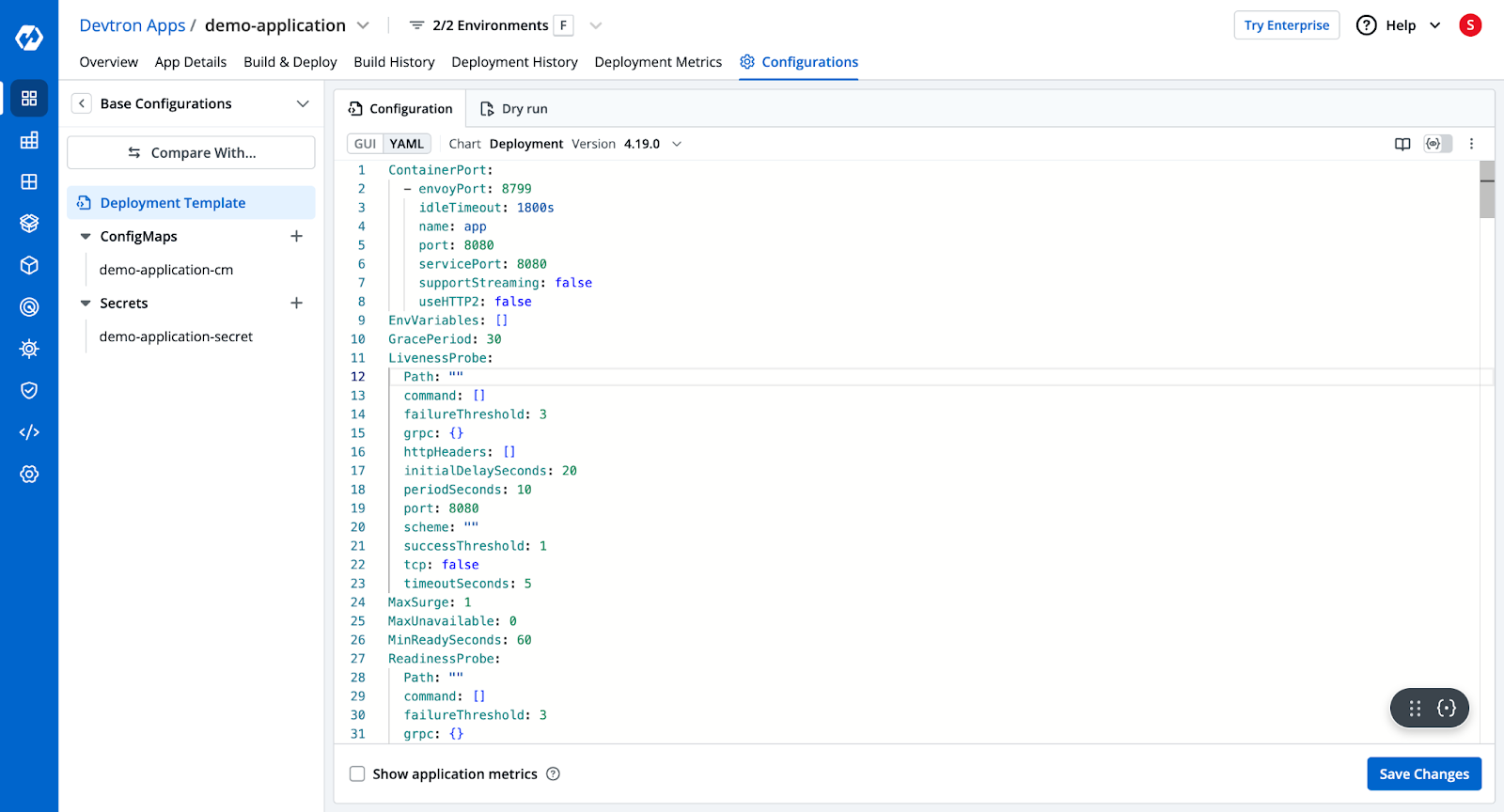This screenshot has width=1504, height=812.
Task: Toggle the scope variables switch
Action: coord(1438,144)
